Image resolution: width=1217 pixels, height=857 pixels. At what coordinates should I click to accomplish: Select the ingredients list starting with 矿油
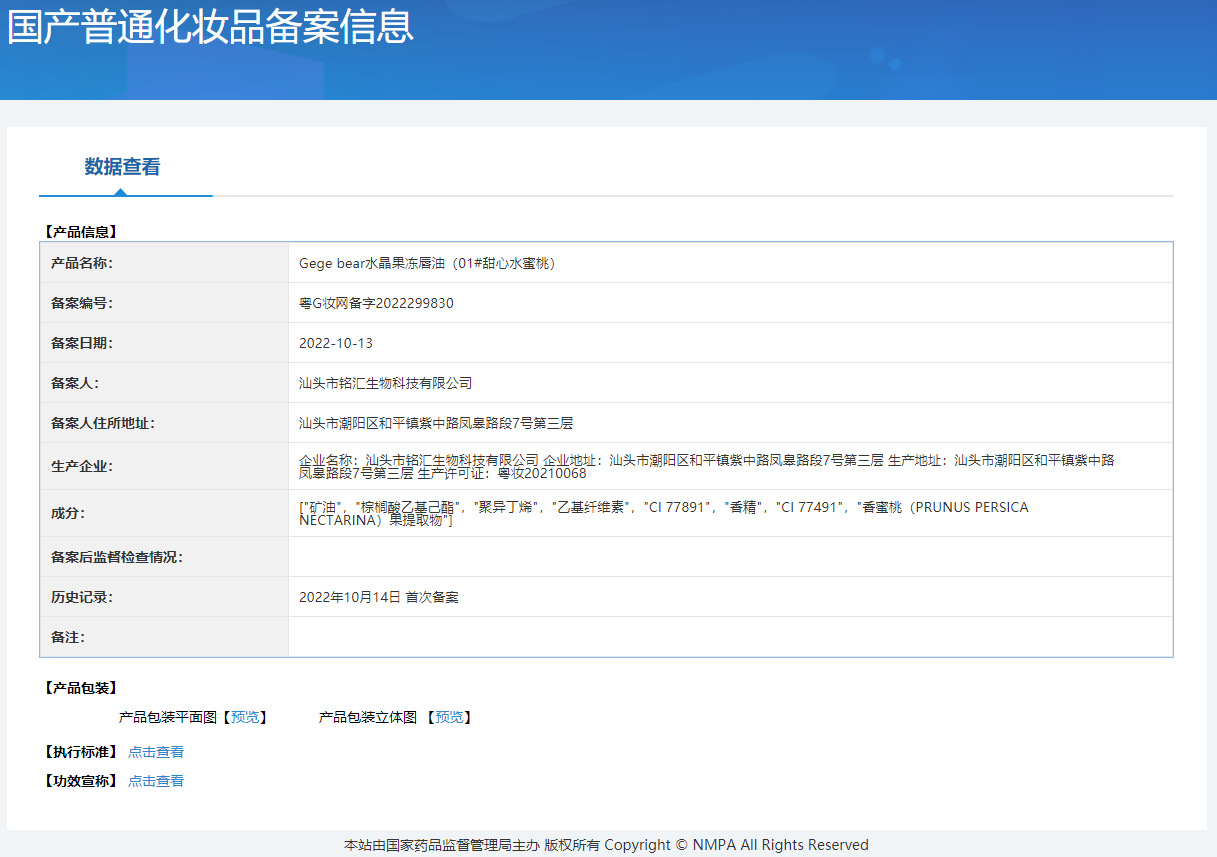point(664,514)
